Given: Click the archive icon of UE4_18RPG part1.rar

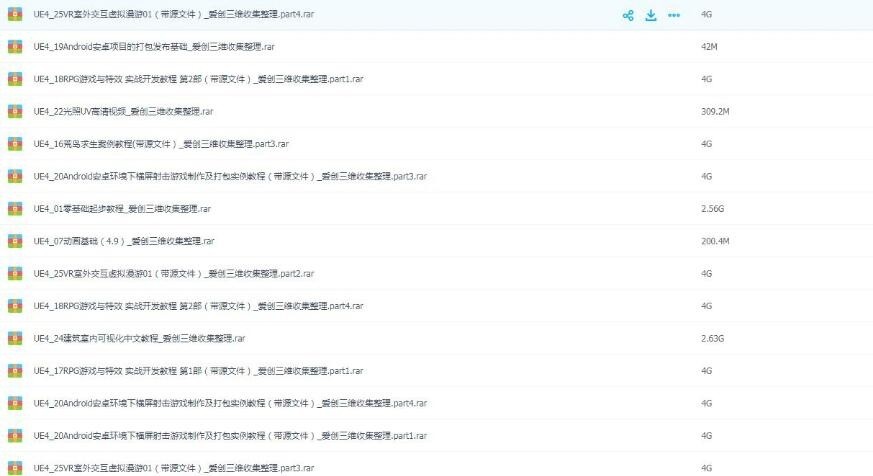Looking at the screenshot, I should pos(15,79).
